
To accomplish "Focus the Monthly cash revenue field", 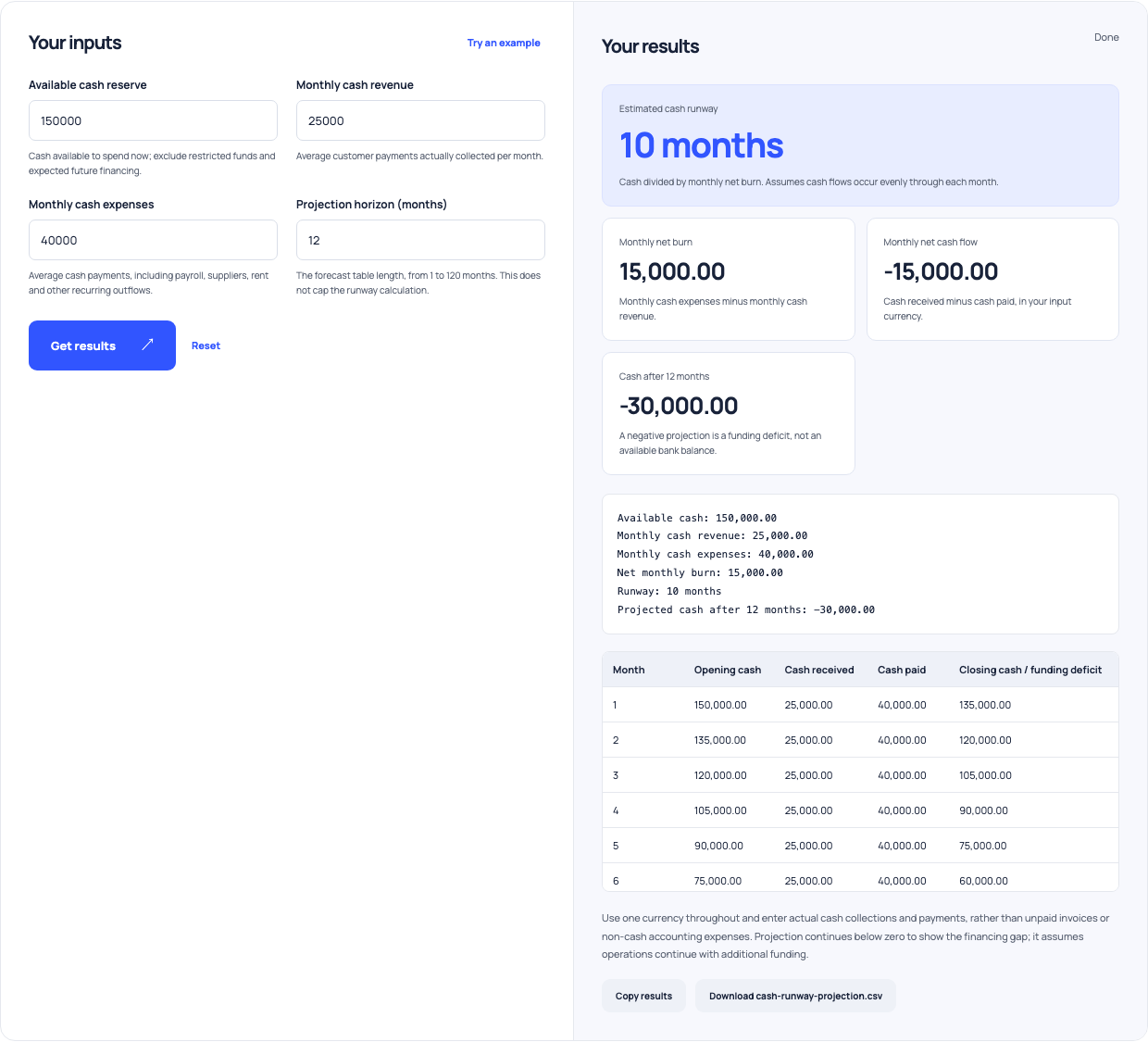I will pos(420,120).
